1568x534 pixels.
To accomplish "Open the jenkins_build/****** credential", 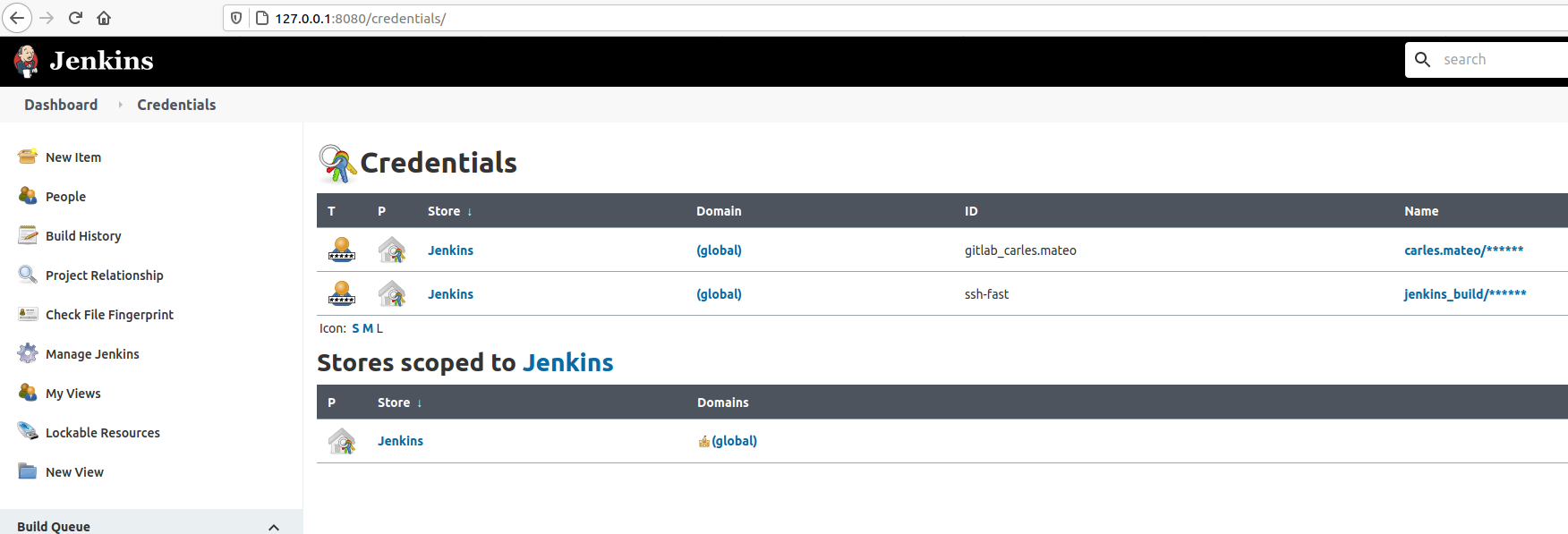I will (x=1465, y=294).
